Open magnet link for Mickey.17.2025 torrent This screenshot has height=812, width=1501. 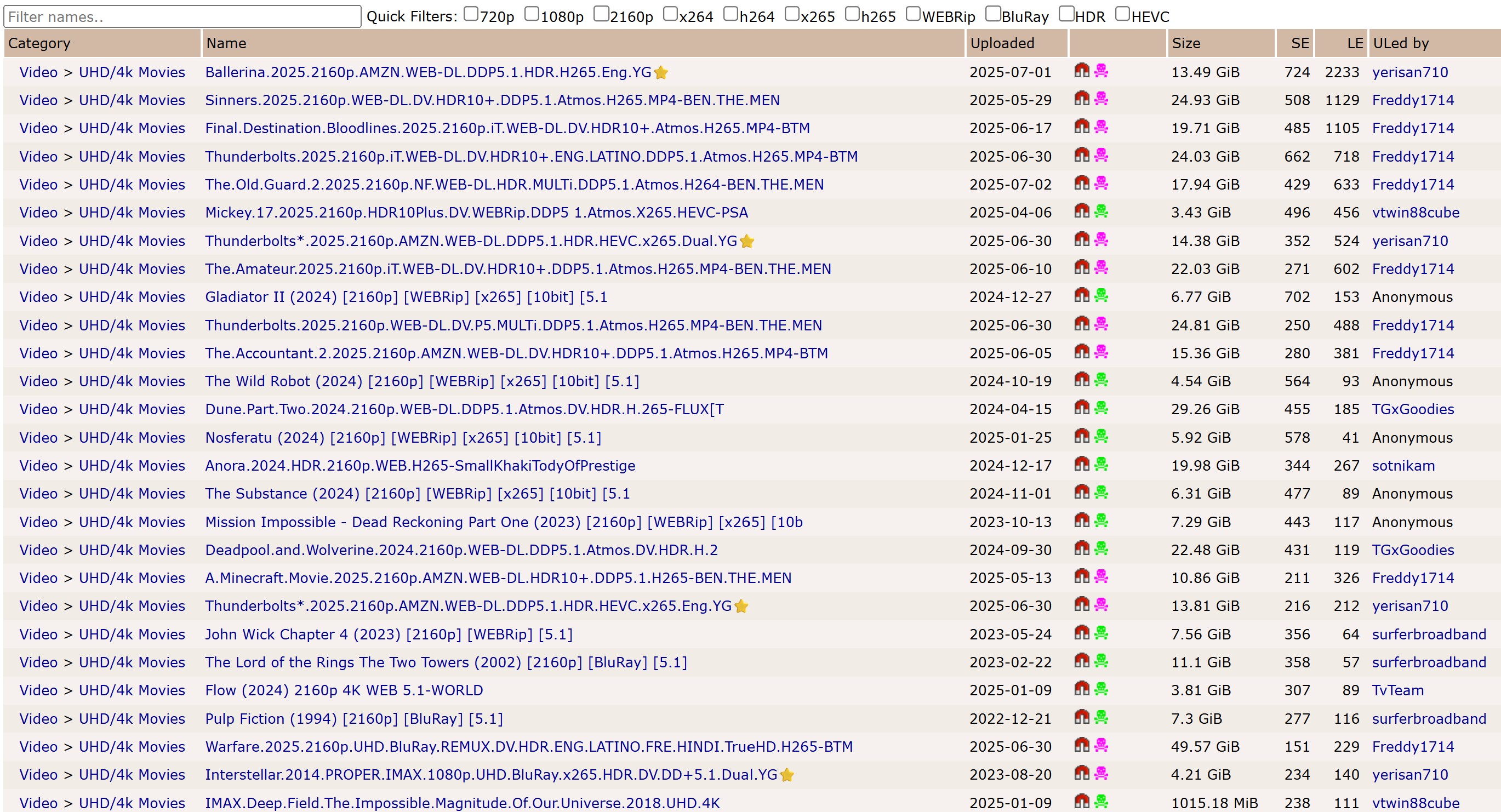pyautogui.click(x=1081, y=211)
